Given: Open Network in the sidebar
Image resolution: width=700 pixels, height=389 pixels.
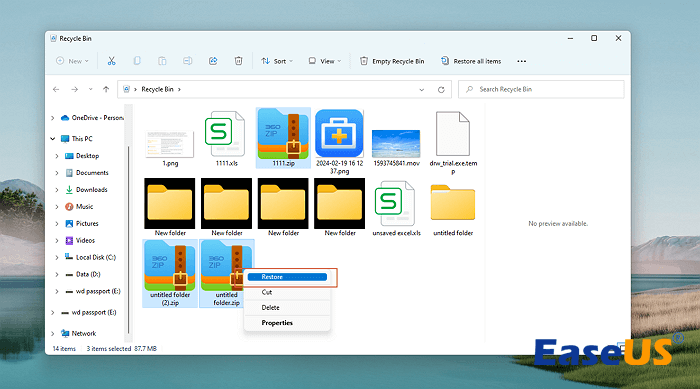Looking at the screenshot, I should [x=79, y=334].
